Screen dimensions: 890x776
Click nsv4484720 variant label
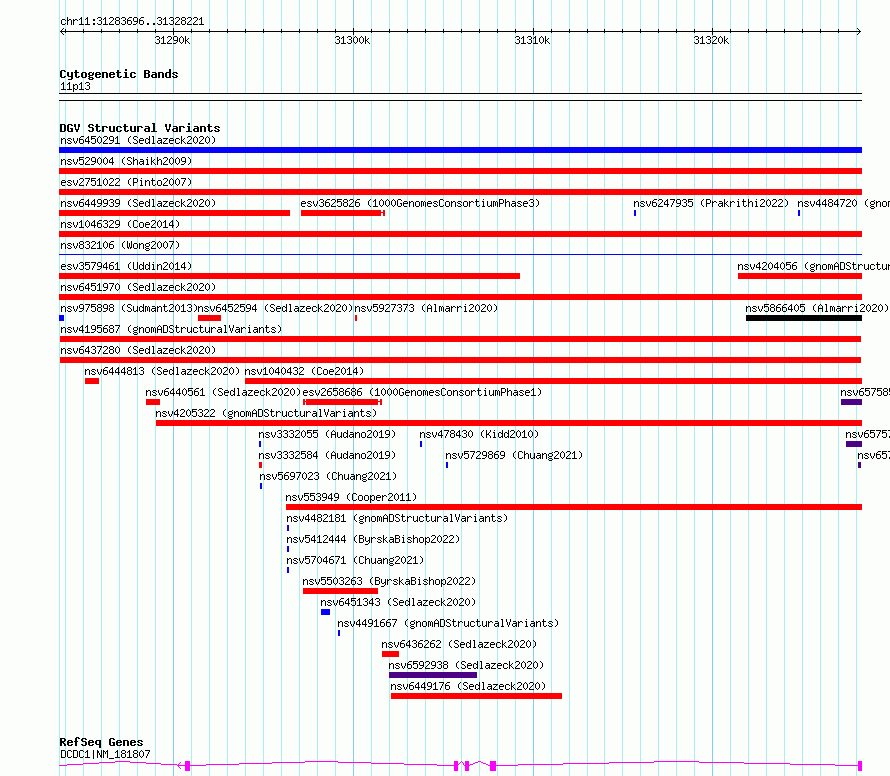[843, 203]
